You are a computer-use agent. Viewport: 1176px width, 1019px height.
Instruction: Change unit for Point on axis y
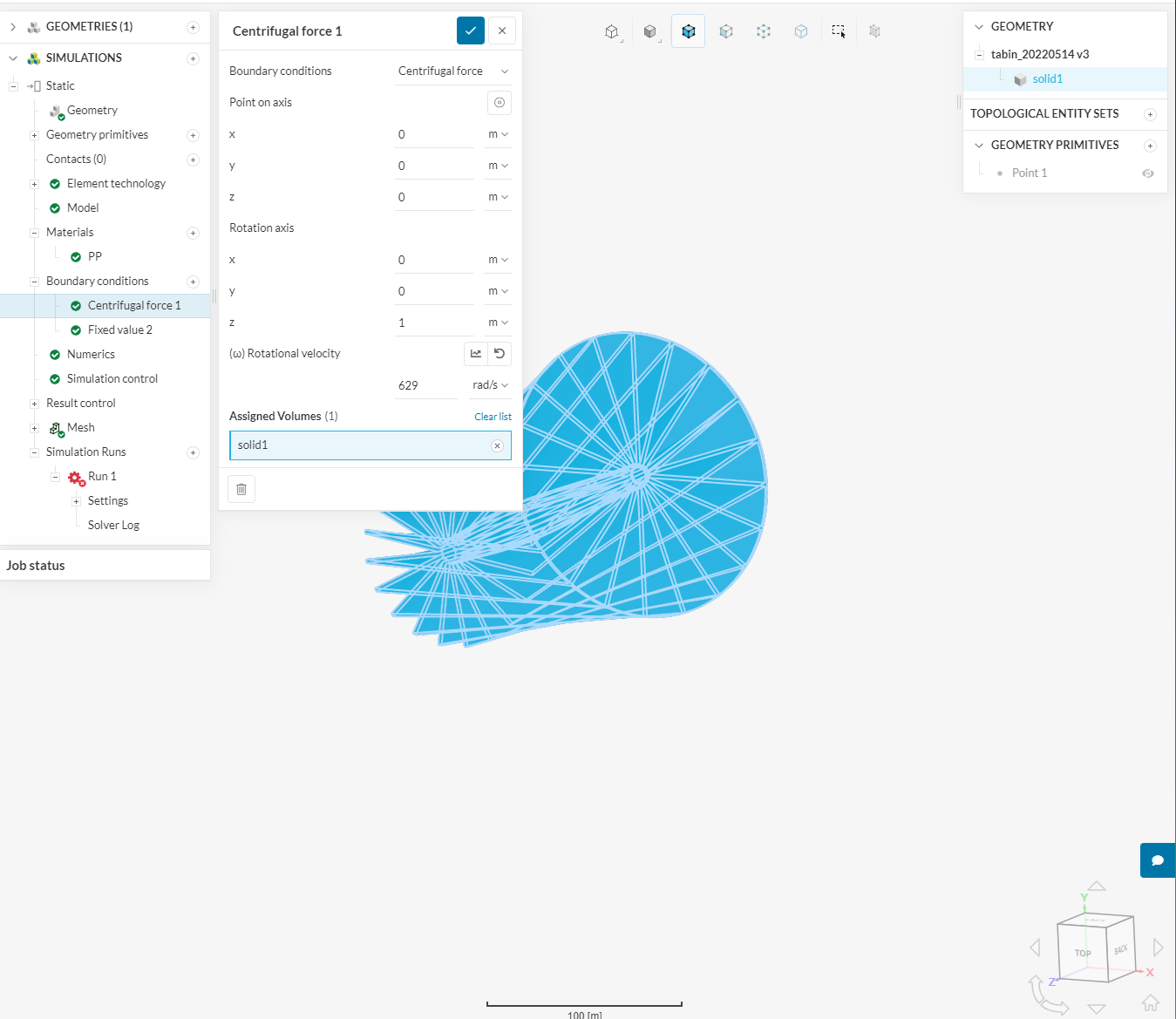(498, 166)
